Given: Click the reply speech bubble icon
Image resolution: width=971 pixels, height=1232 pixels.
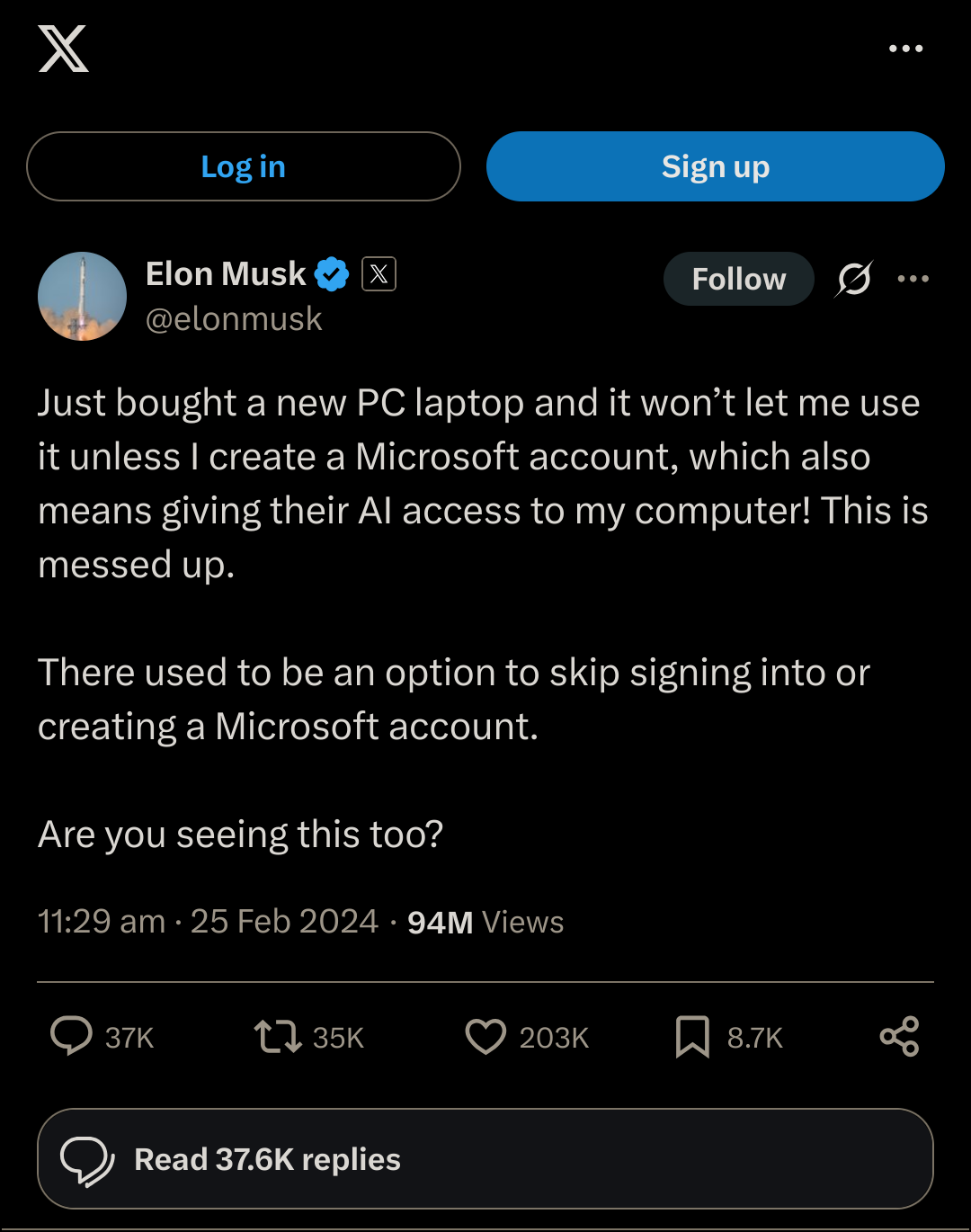Looking at the screenshot, I should tap(71, 1036).
